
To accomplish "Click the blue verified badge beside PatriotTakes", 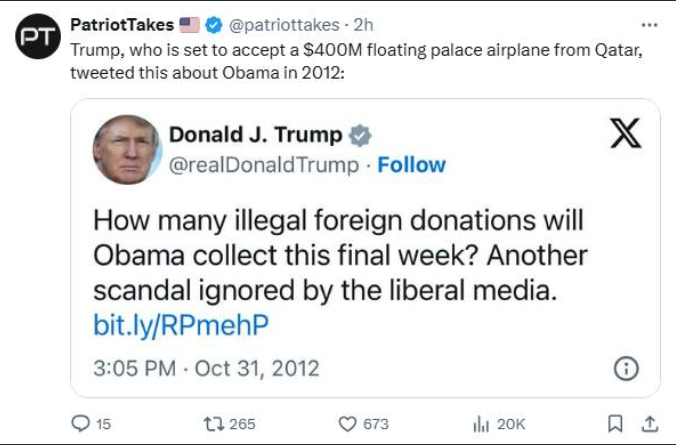I will (x=213, y=25).
